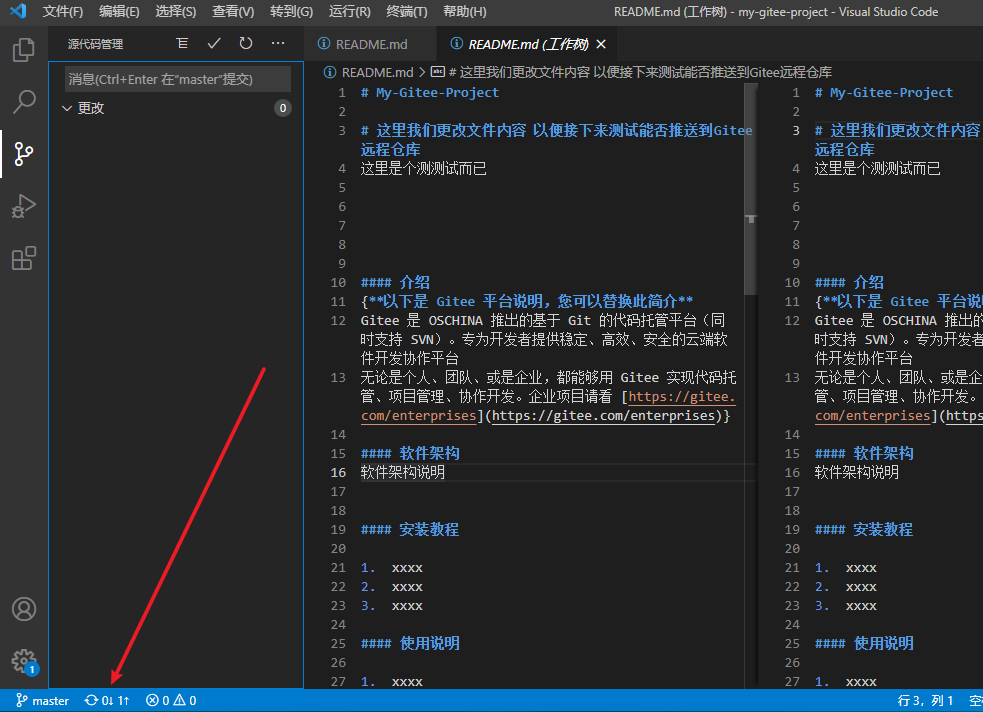
Task: Open the 运行(R) menu
Action: pos(350,11)
